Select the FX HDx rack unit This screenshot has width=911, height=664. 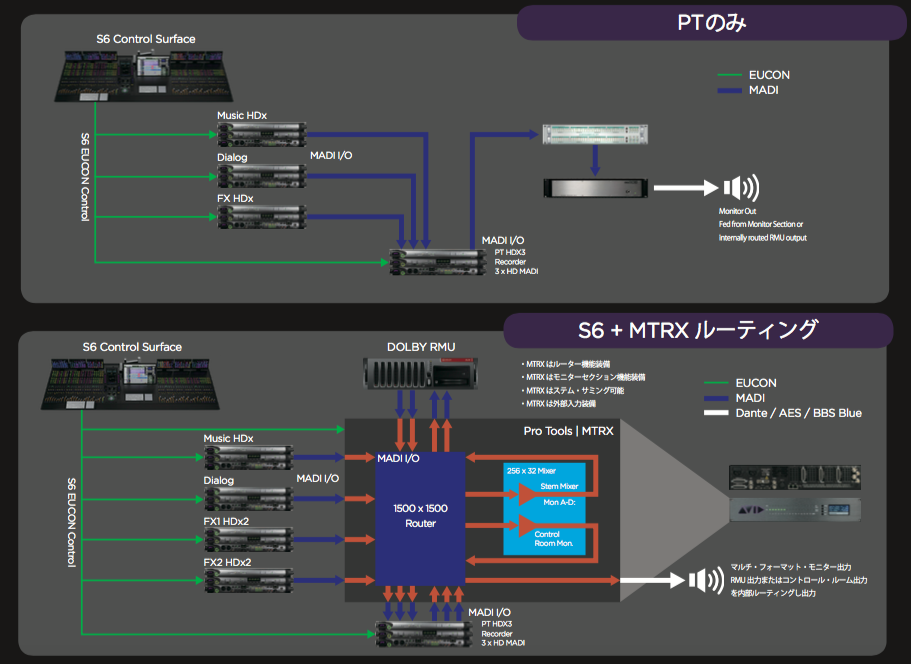point(262,217)
